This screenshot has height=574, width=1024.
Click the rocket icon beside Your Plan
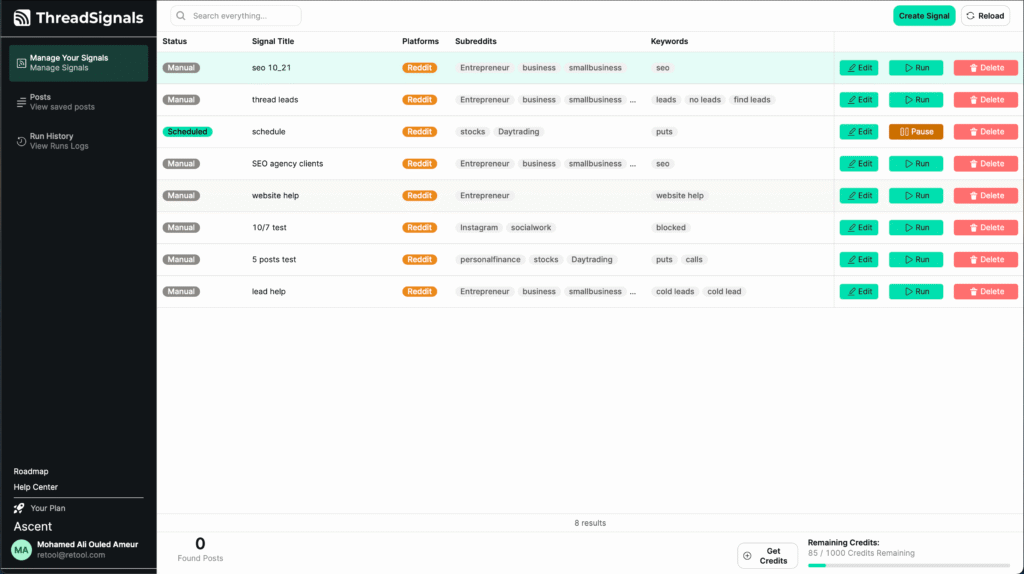20,508
